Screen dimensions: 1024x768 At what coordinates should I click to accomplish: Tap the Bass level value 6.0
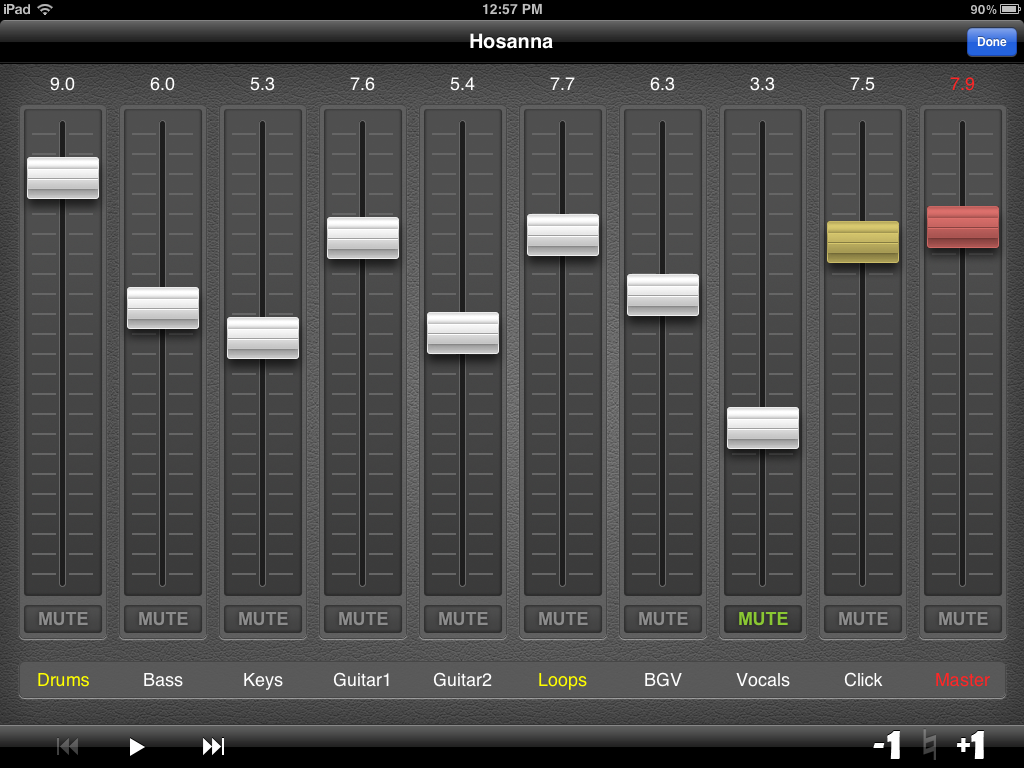point(162,84)
